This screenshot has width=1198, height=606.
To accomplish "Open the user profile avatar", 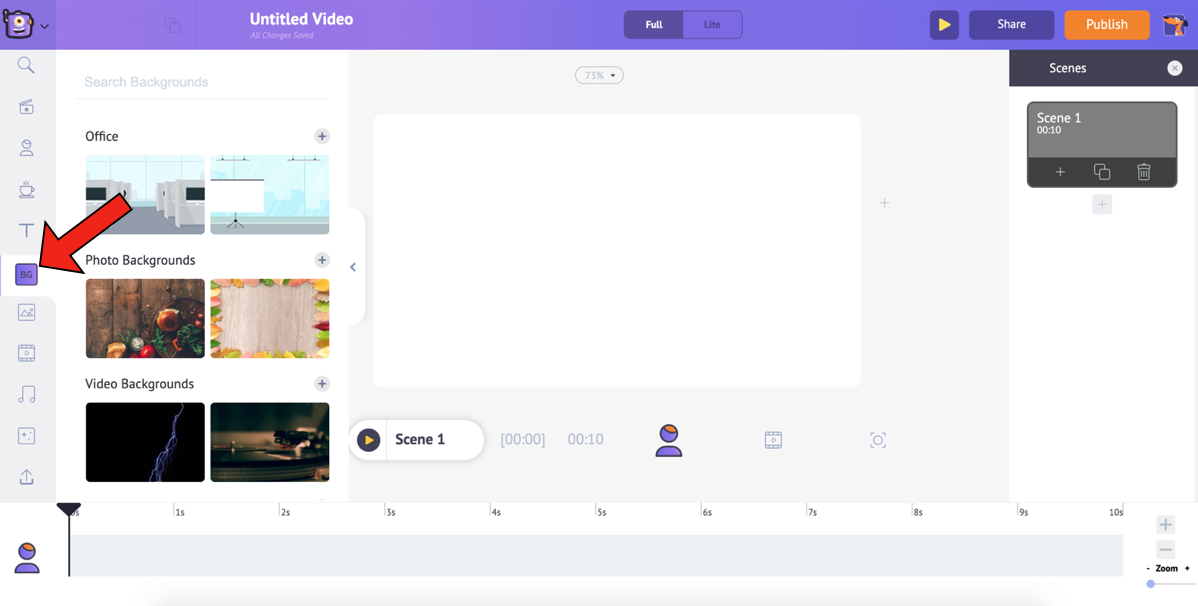I will [1174, 25].
